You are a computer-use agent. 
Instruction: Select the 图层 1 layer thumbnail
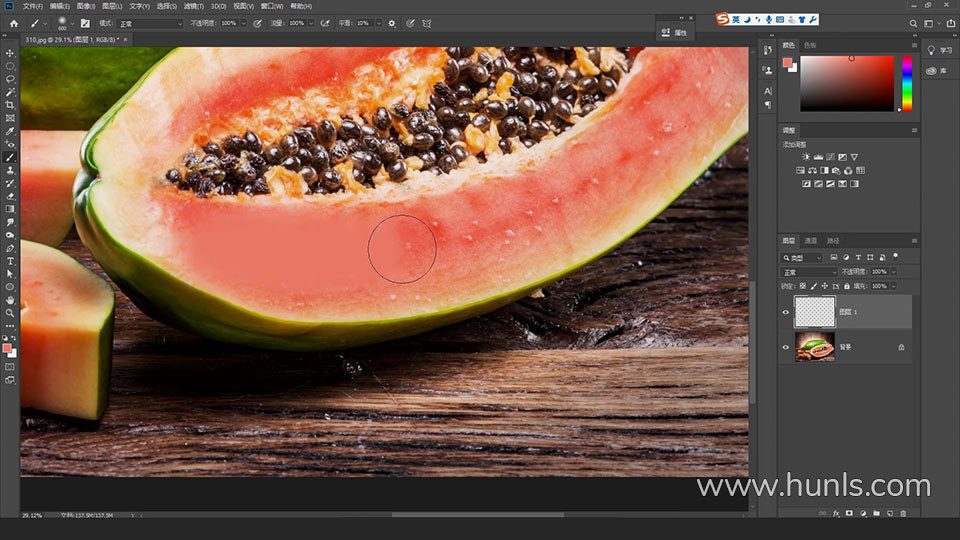814,312
